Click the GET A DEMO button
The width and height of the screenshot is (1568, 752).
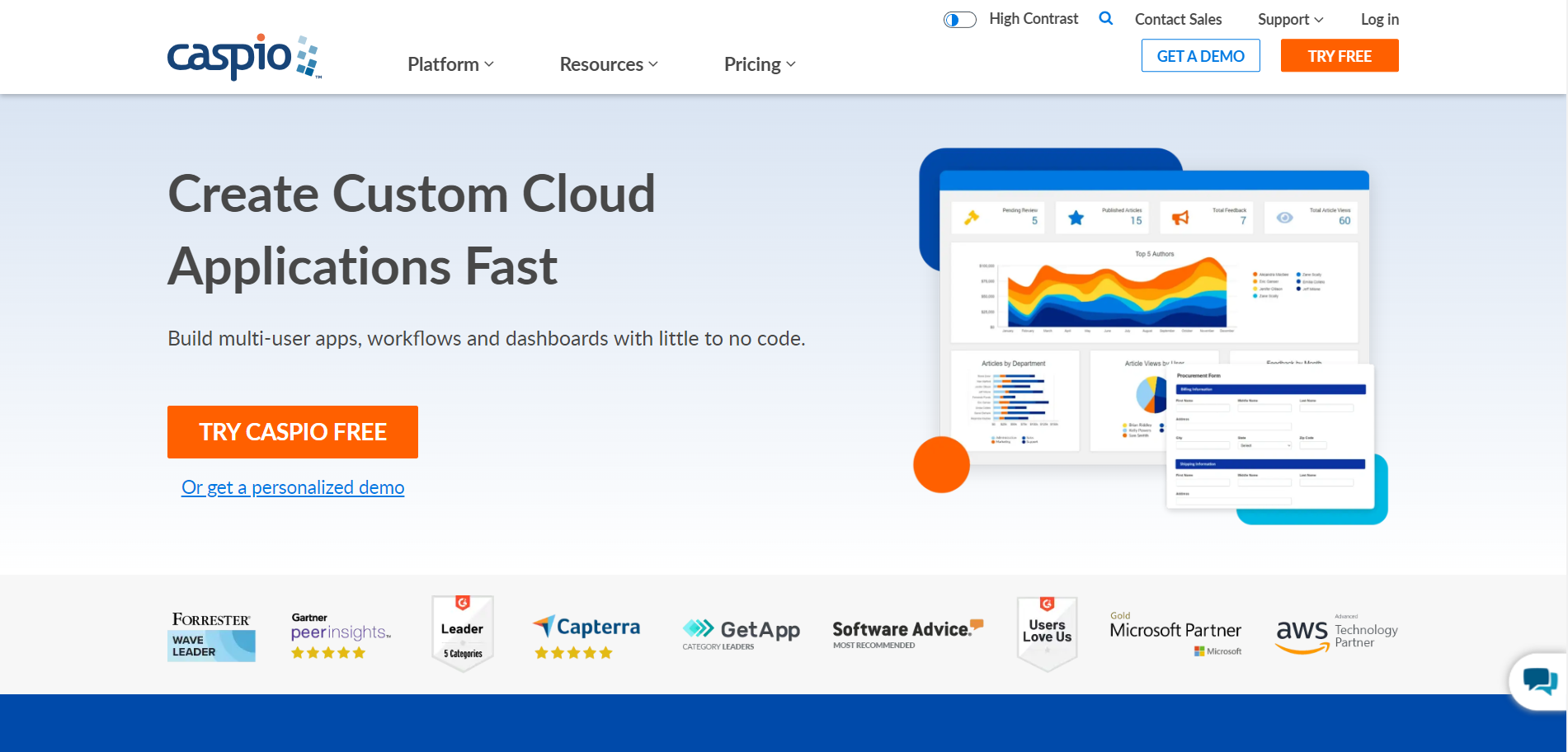pos(1200,55)
